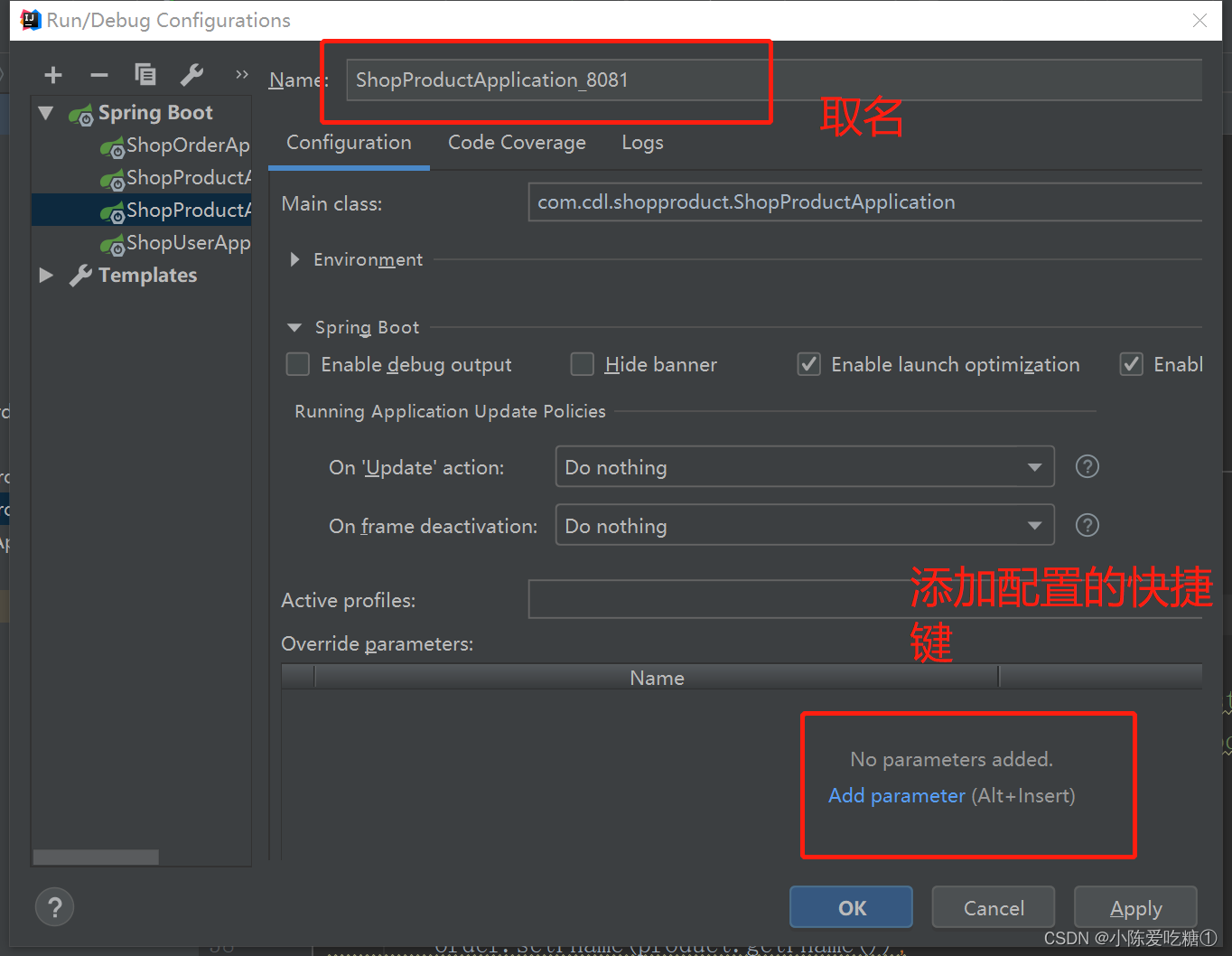Collapse the Spring Boot settings section

(294, 327)
